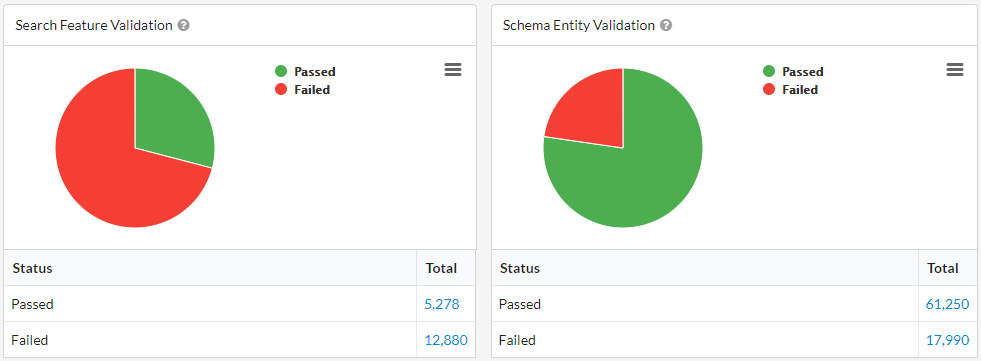Screen dimensions: 981x361
Task: Open help icon beside Schema Entity Validation
Action: 666,26
